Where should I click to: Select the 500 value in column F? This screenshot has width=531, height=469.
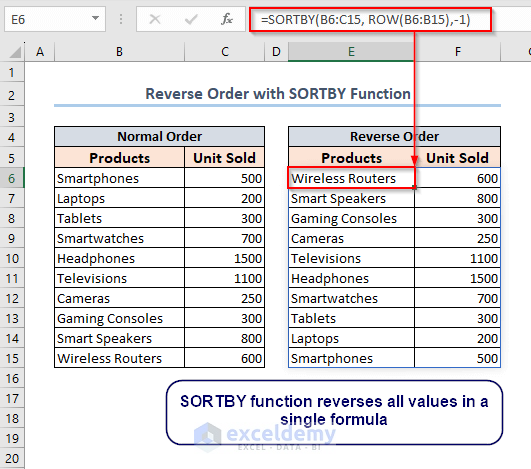[458, 358]
